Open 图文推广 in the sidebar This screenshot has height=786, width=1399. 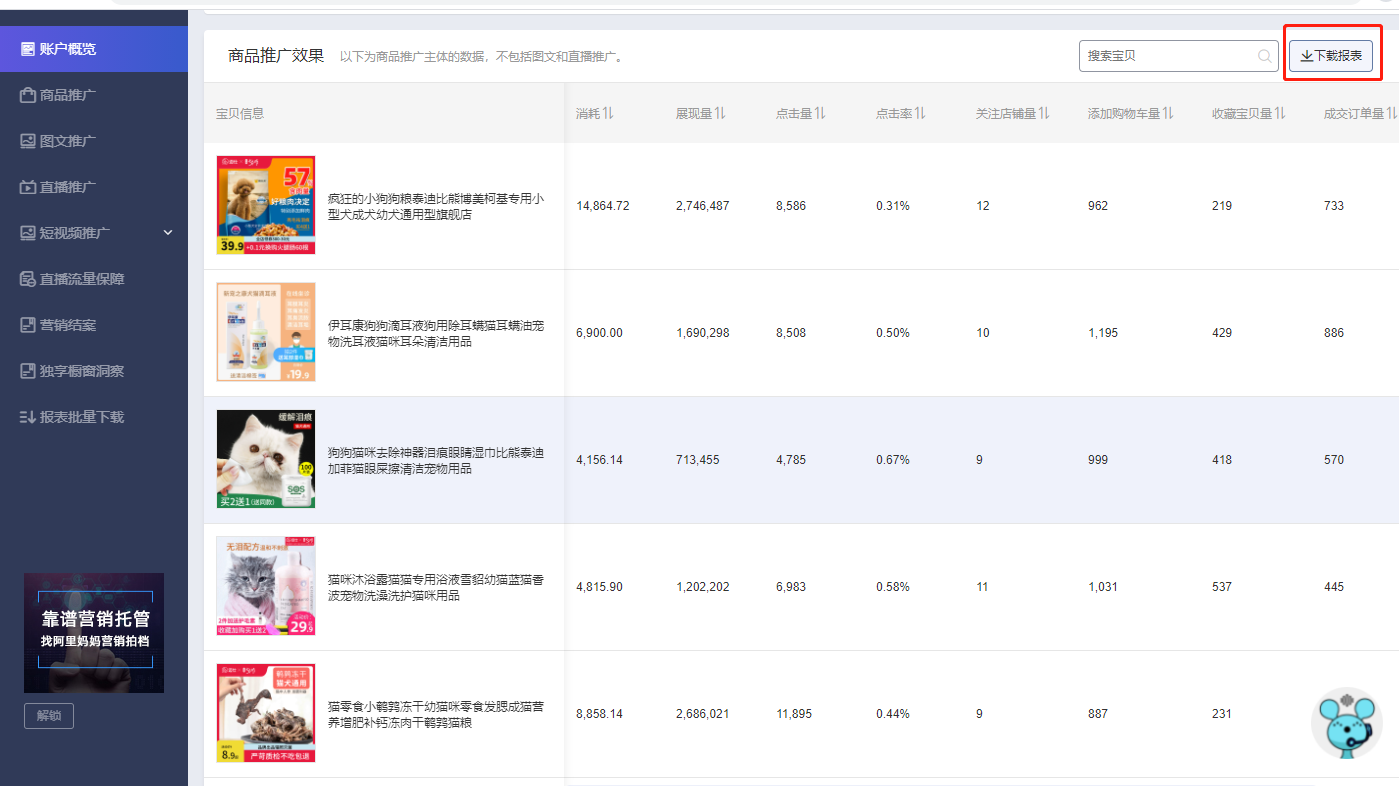pyautogui.click(x=94, y=141)
